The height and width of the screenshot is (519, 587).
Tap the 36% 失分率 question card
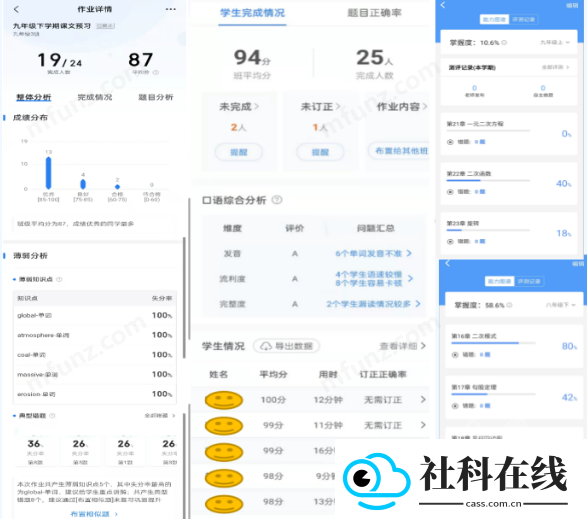point(35,452)
